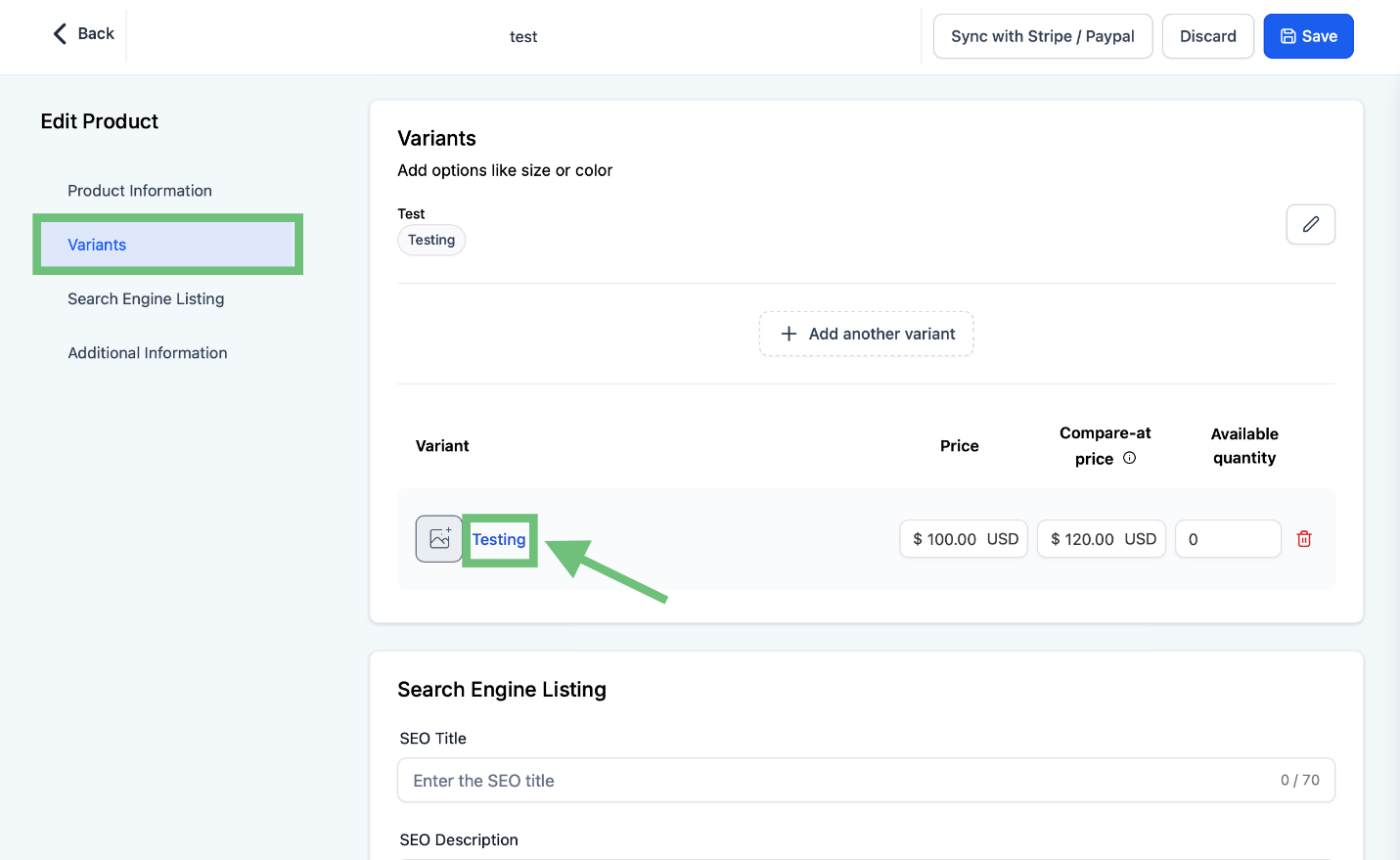Open the Testing variant link
Screen dimensions: 1400x860
pyautogui.click(x=499, y=539)
